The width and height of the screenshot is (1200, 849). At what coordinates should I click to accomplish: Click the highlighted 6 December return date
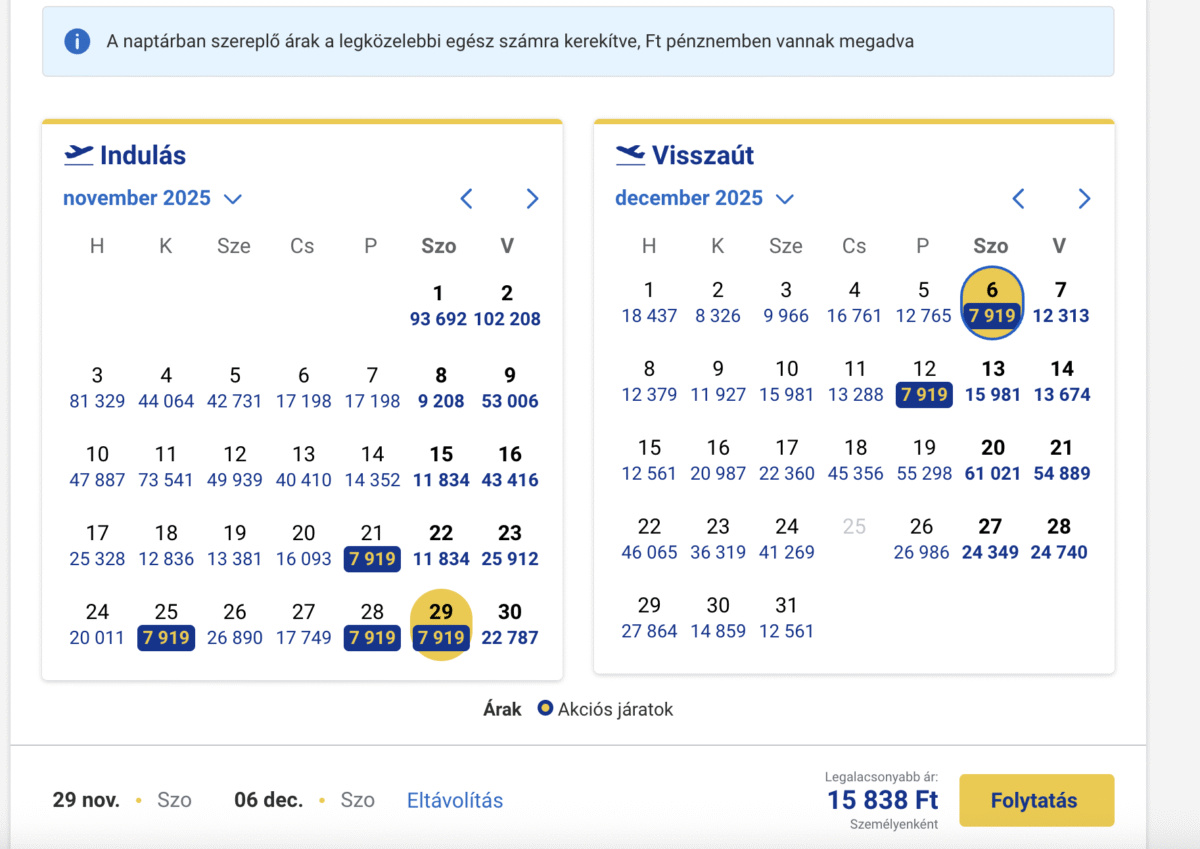(992, 304)
